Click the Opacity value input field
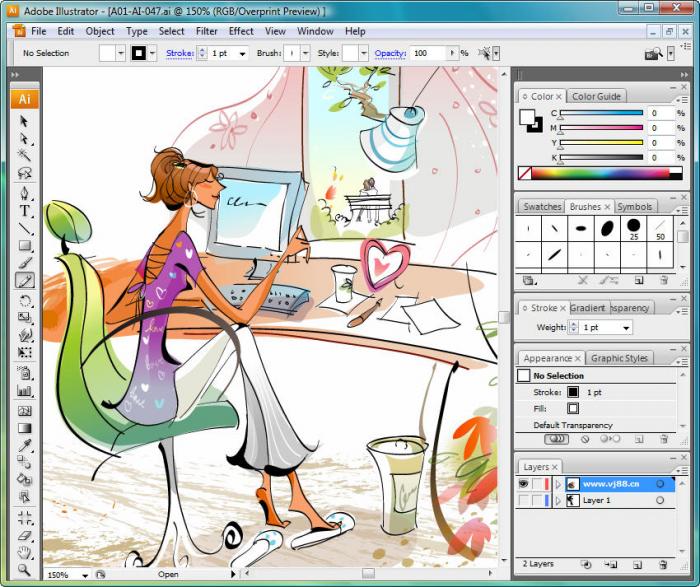 click(x=427, y=53)
